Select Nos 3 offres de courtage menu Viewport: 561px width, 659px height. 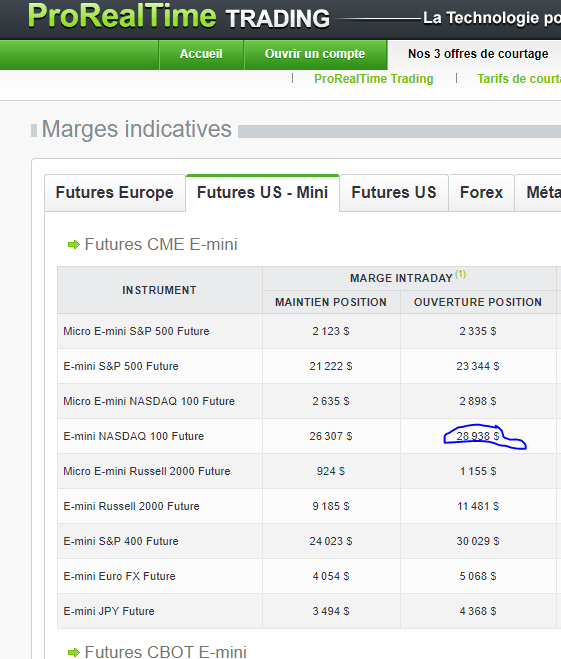478,54
